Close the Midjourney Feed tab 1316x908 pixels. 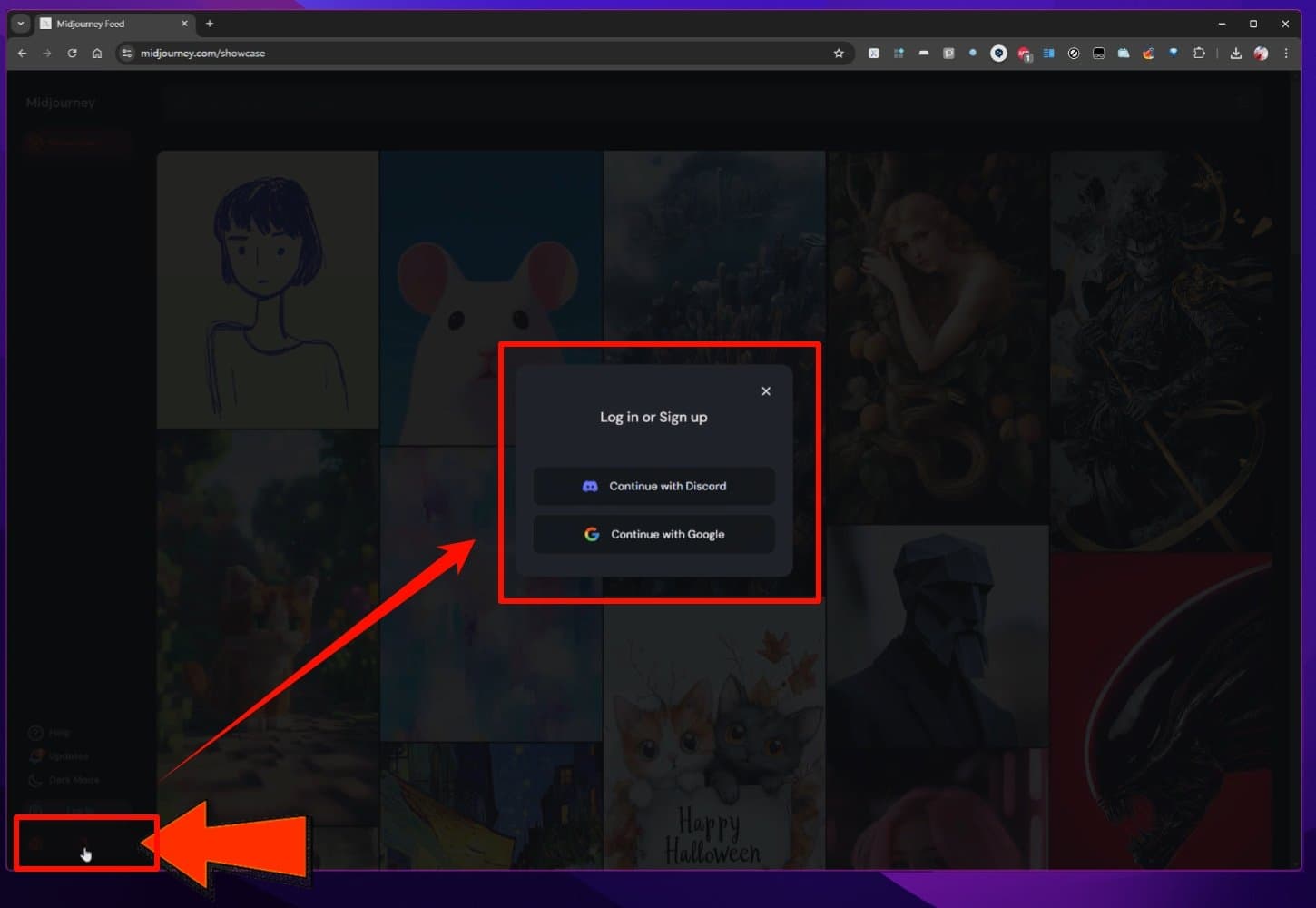184,24
